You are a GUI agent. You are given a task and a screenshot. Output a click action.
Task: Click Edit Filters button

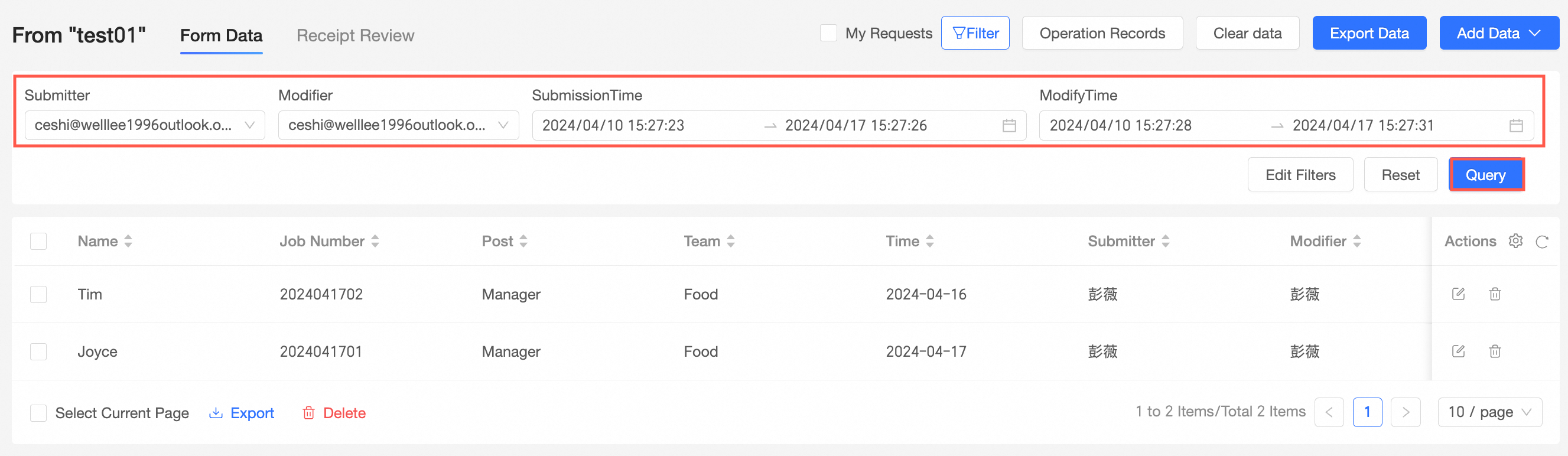pyautogui.click(x=1300, y=175)
